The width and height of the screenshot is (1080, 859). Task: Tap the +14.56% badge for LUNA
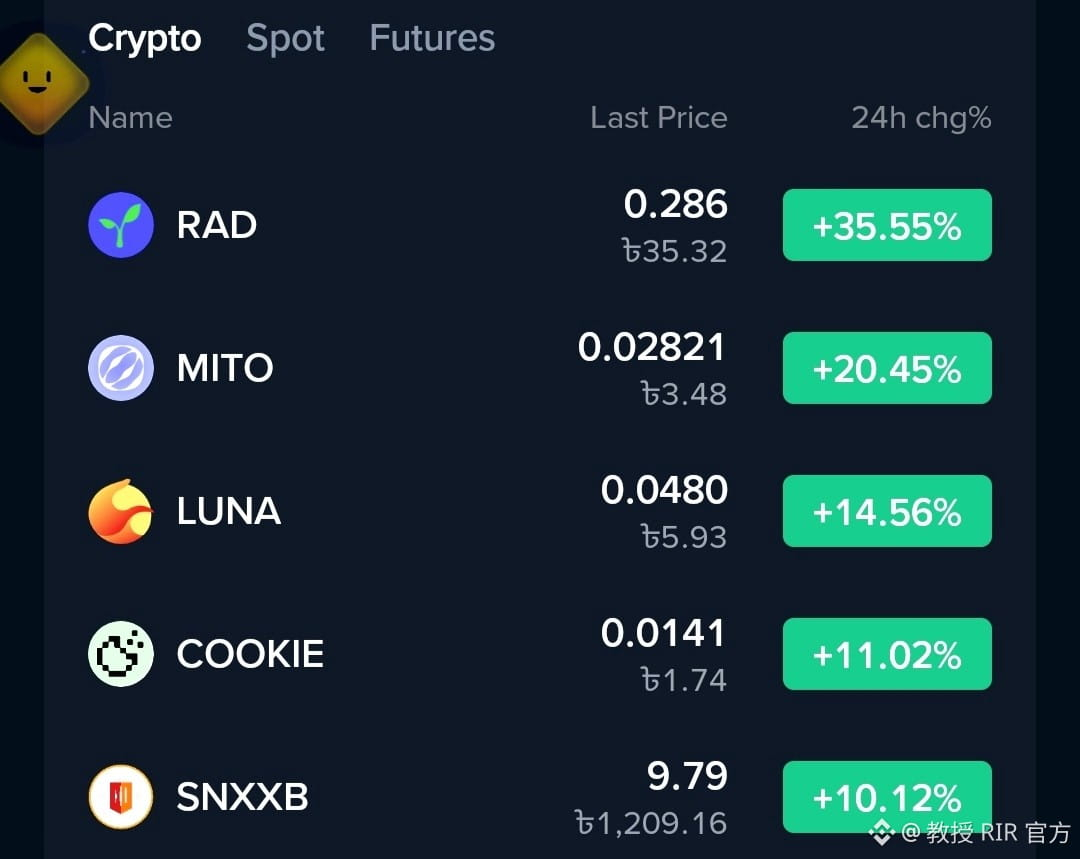(x=887, y=511)
